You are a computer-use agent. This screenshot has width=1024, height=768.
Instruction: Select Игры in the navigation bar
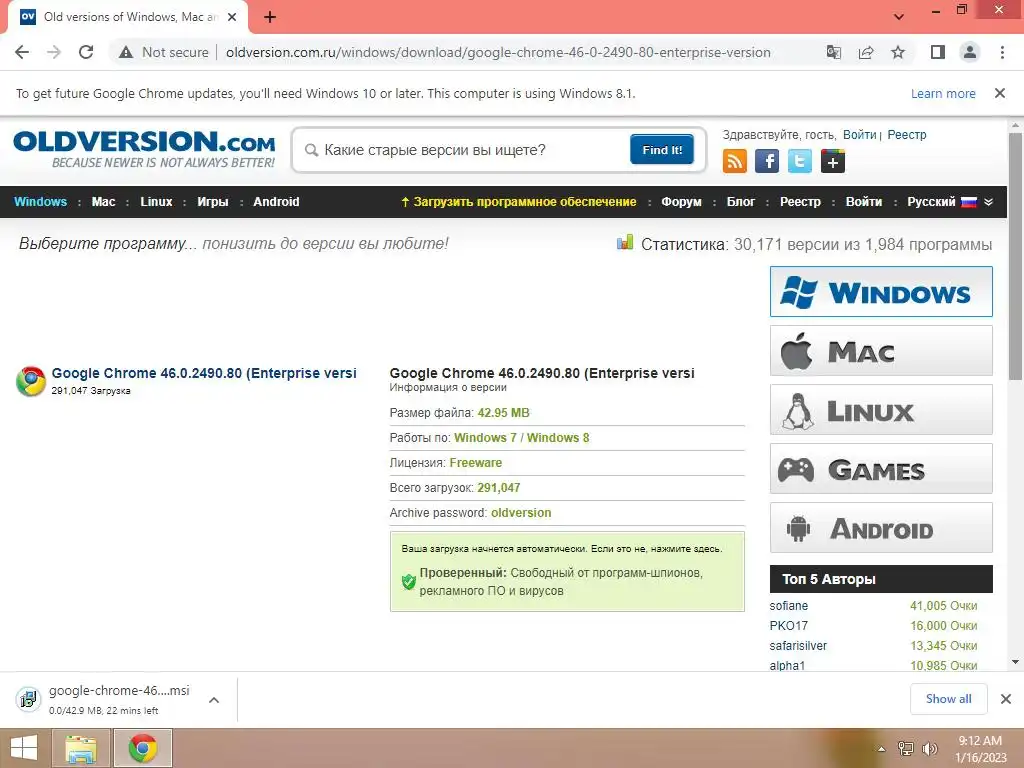point(213,202)
